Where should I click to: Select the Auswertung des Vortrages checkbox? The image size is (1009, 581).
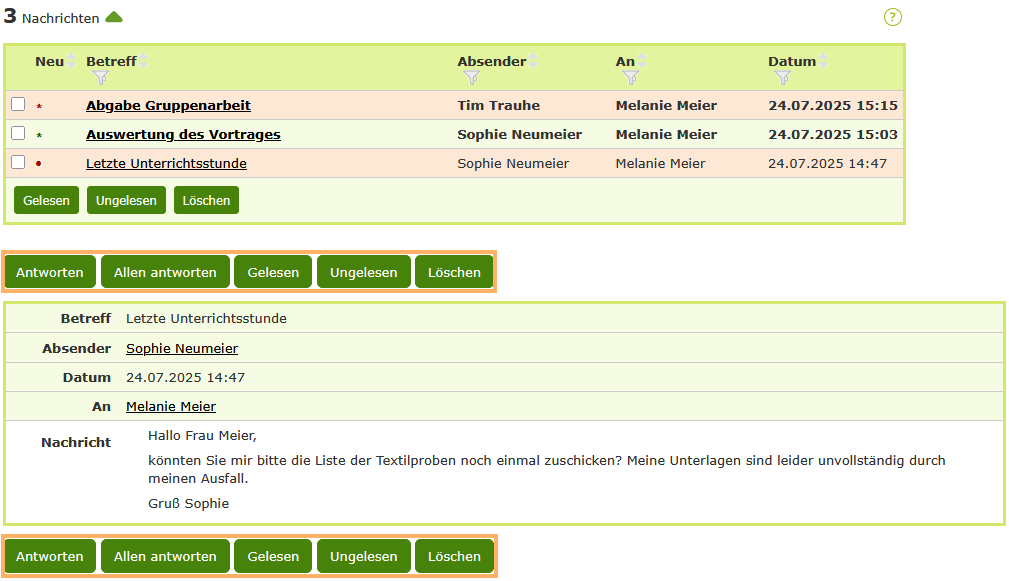(x=18, y=134)
